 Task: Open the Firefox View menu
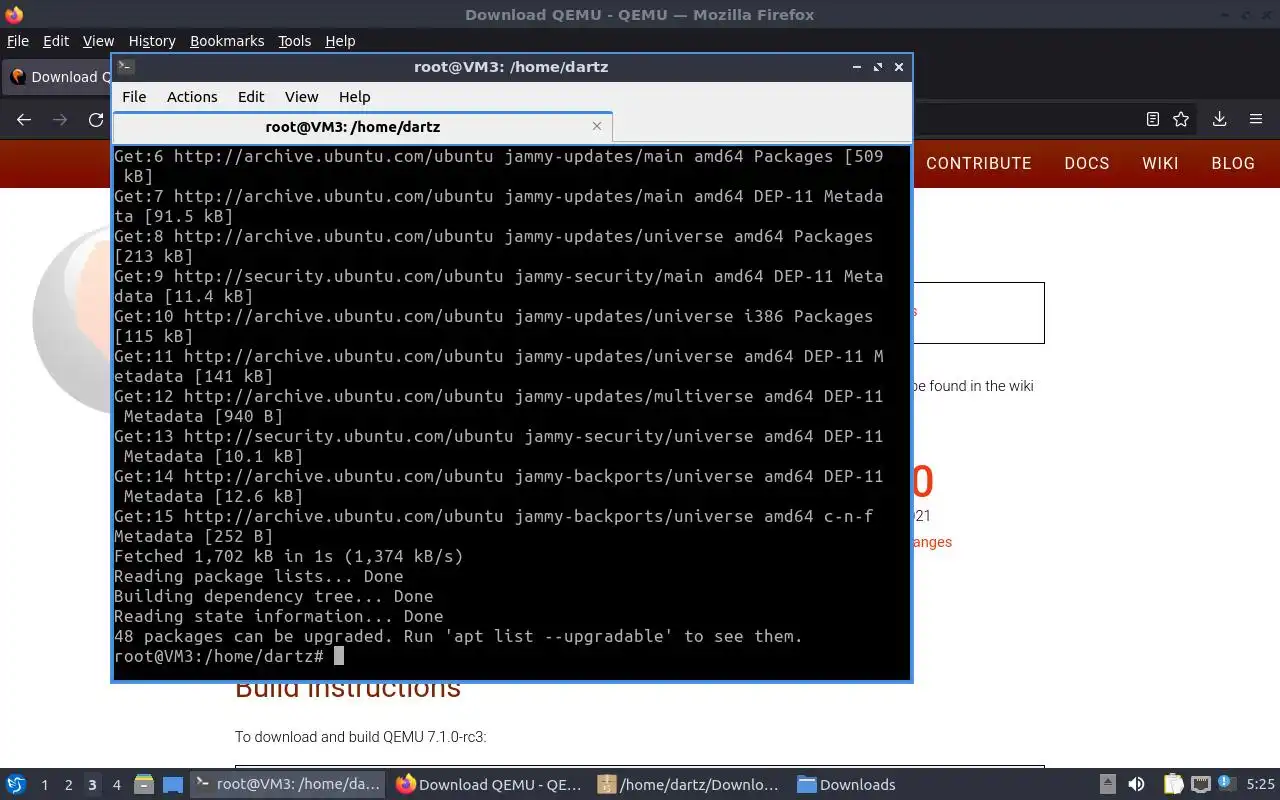98,41
